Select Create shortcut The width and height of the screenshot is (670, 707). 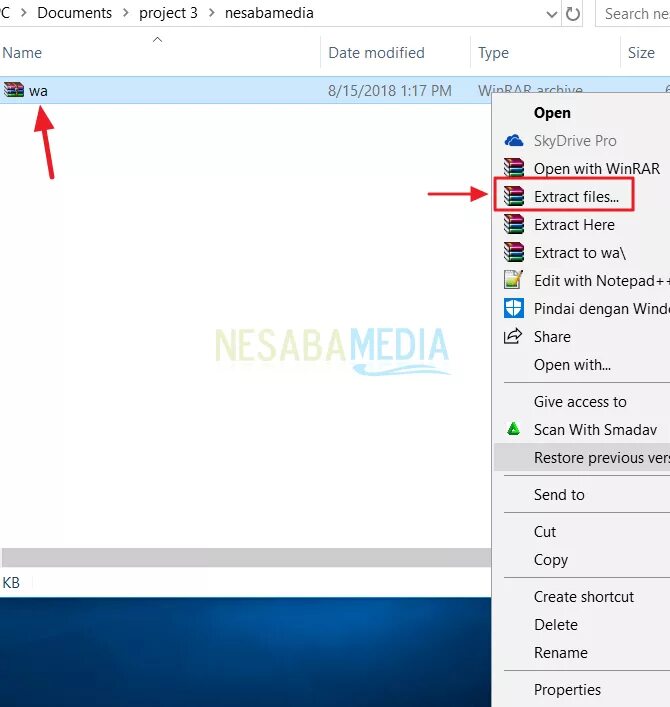[582, 597]
